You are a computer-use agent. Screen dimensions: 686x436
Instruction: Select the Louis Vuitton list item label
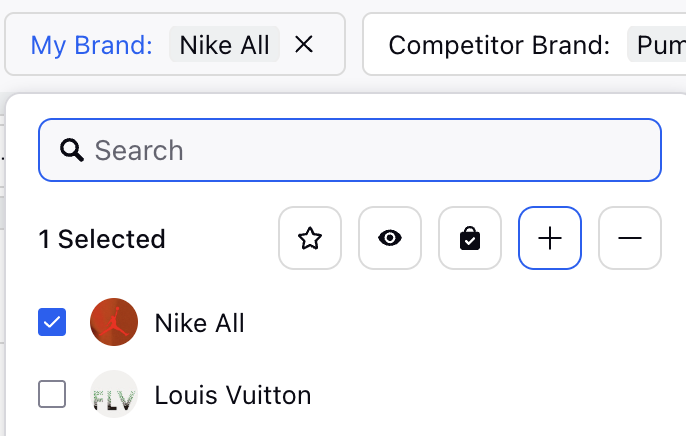233,395
